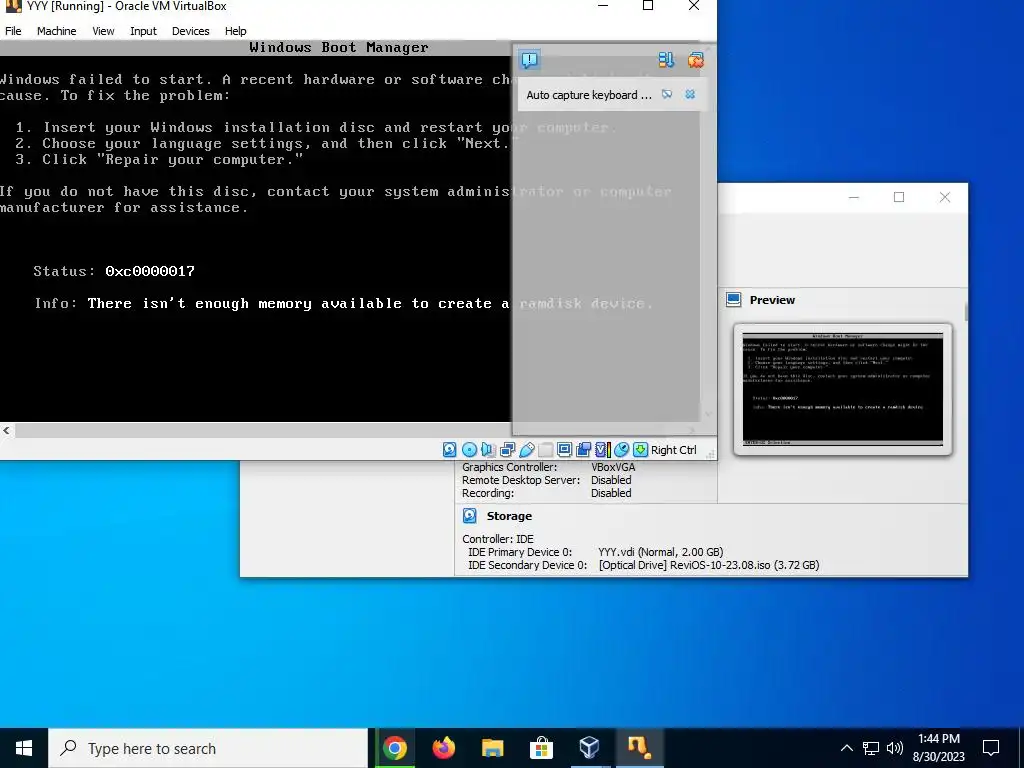Open the Windows Start menu
The image size is (1024, 768).
click(x=24, y=748)
